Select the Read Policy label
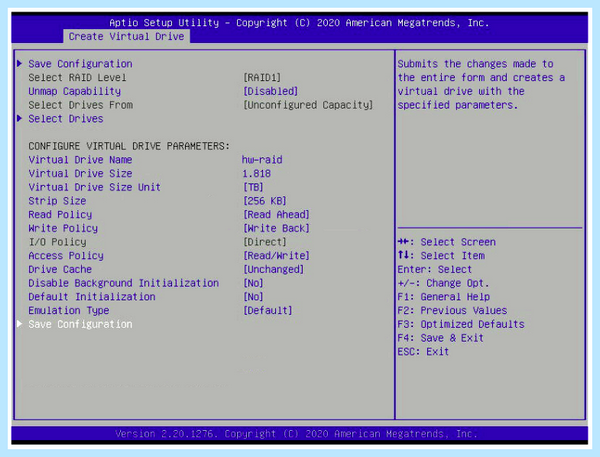The width and height of the screenshot is (600, 457). click(60, 214)
